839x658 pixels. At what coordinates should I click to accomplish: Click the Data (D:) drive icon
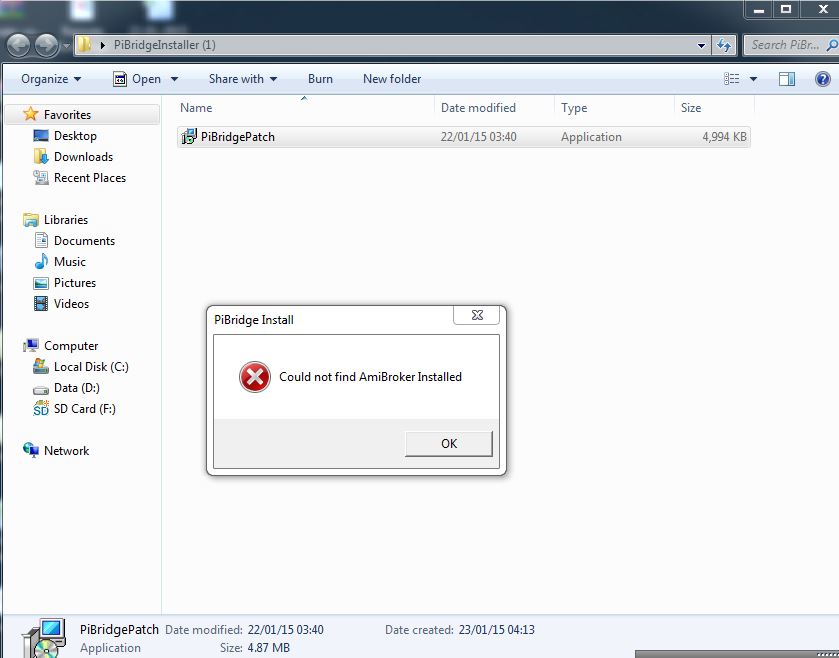point(41,389)
